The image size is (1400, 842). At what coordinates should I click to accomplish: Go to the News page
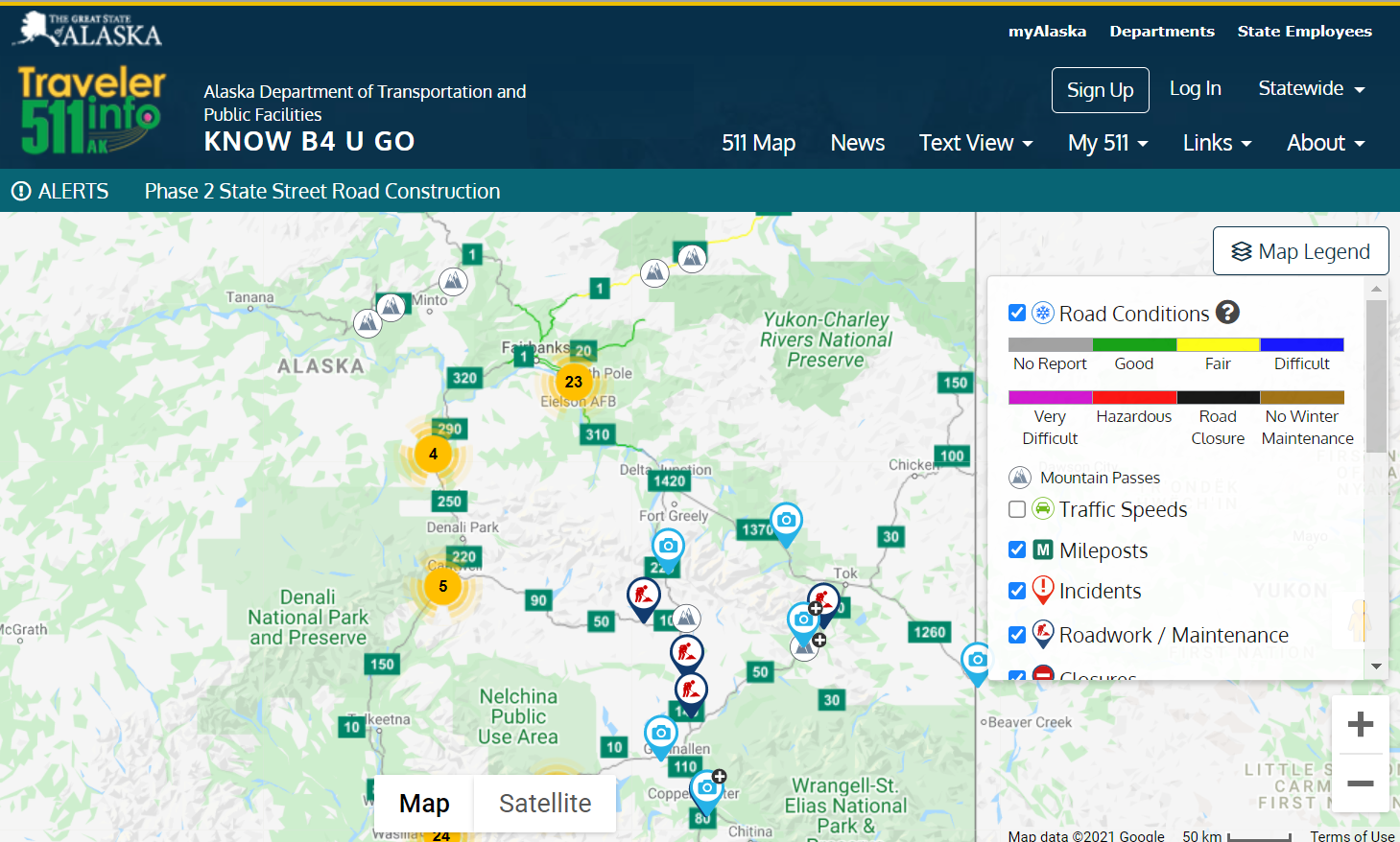click(x=857, y=143)
